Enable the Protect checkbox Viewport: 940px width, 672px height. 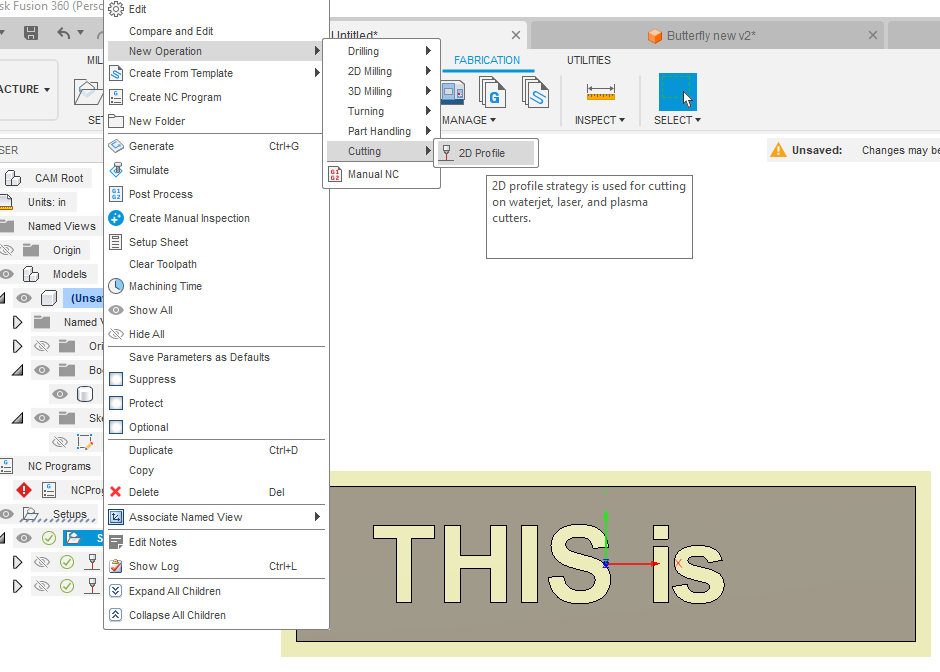tap(116, 404)
